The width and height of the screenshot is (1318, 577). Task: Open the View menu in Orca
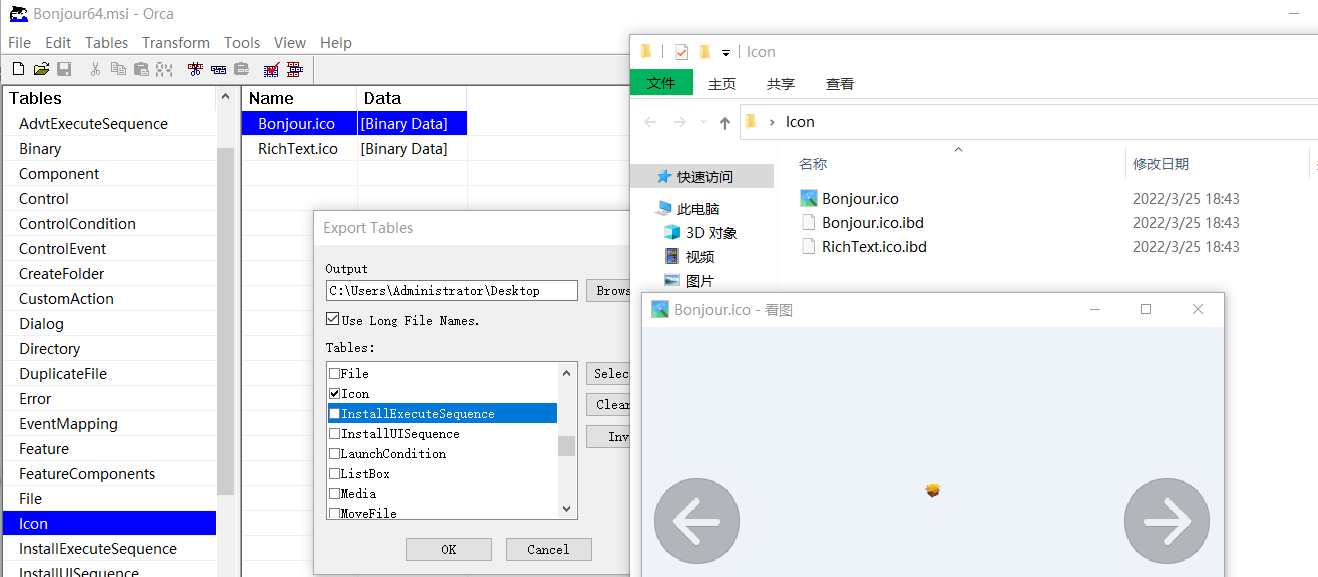[290, 43]
